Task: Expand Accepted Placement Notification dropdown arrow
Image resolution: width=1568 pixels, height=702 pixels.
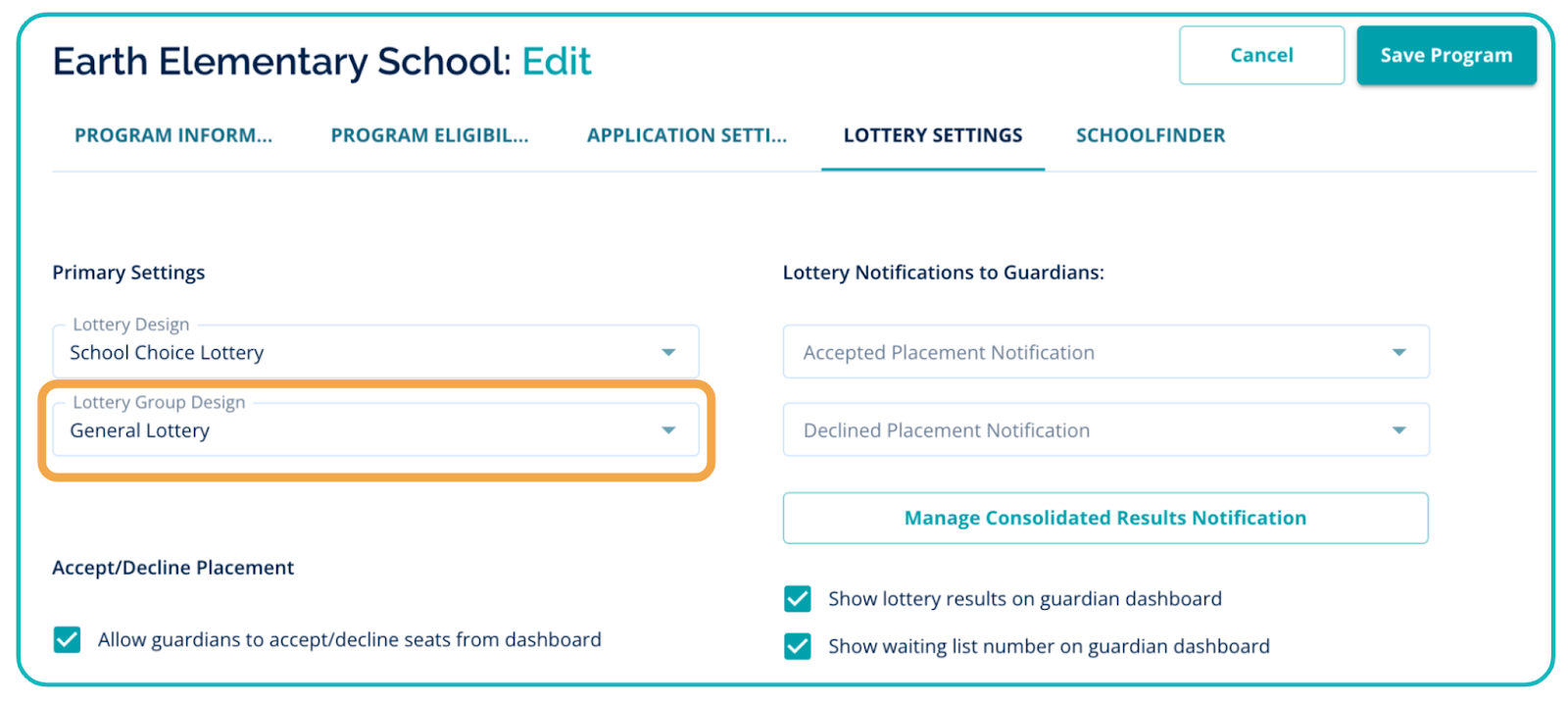Action: click(x=1398, y=352)
